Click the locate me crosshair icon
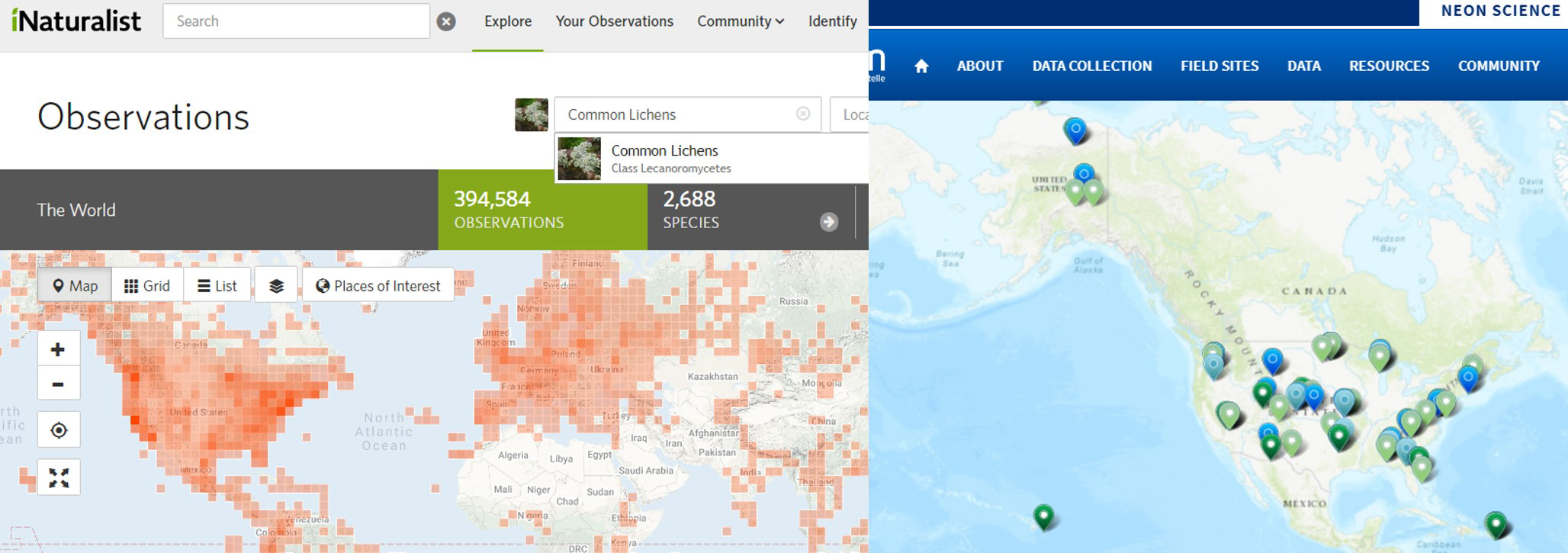This screenshot has height=553, width=1568. click(x=59, y=430)
